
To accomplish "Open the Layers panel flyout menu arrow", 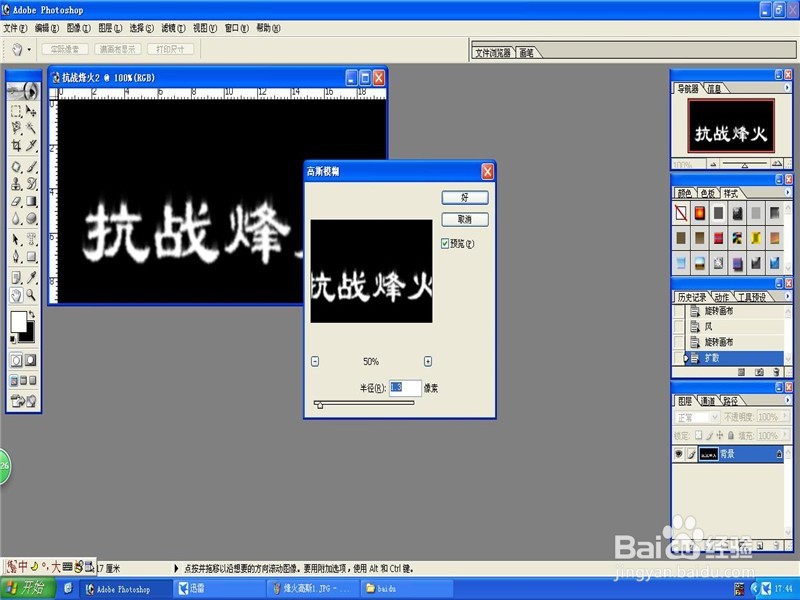I will (787, 400).
